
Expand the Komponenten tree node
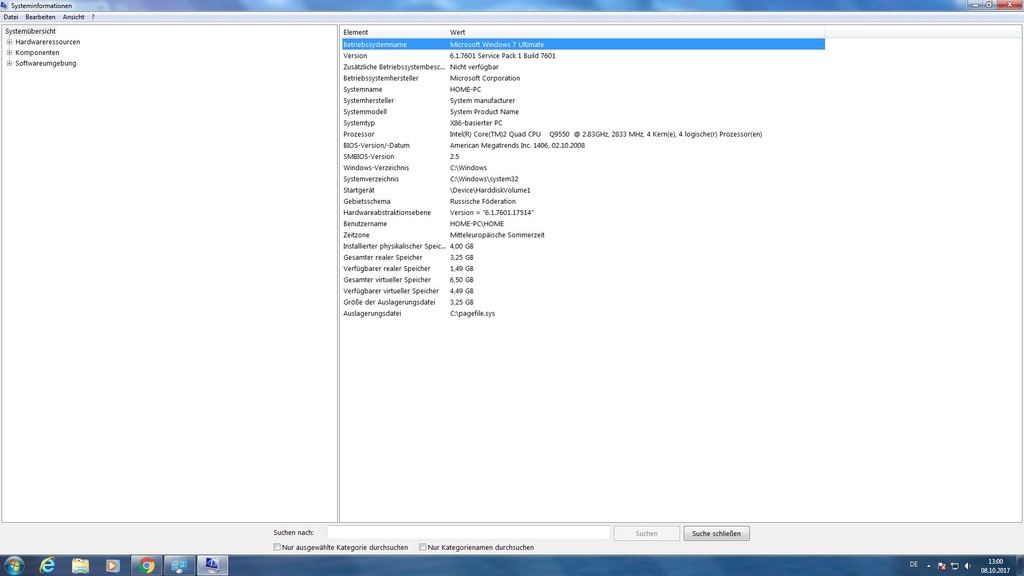point(9,52)
